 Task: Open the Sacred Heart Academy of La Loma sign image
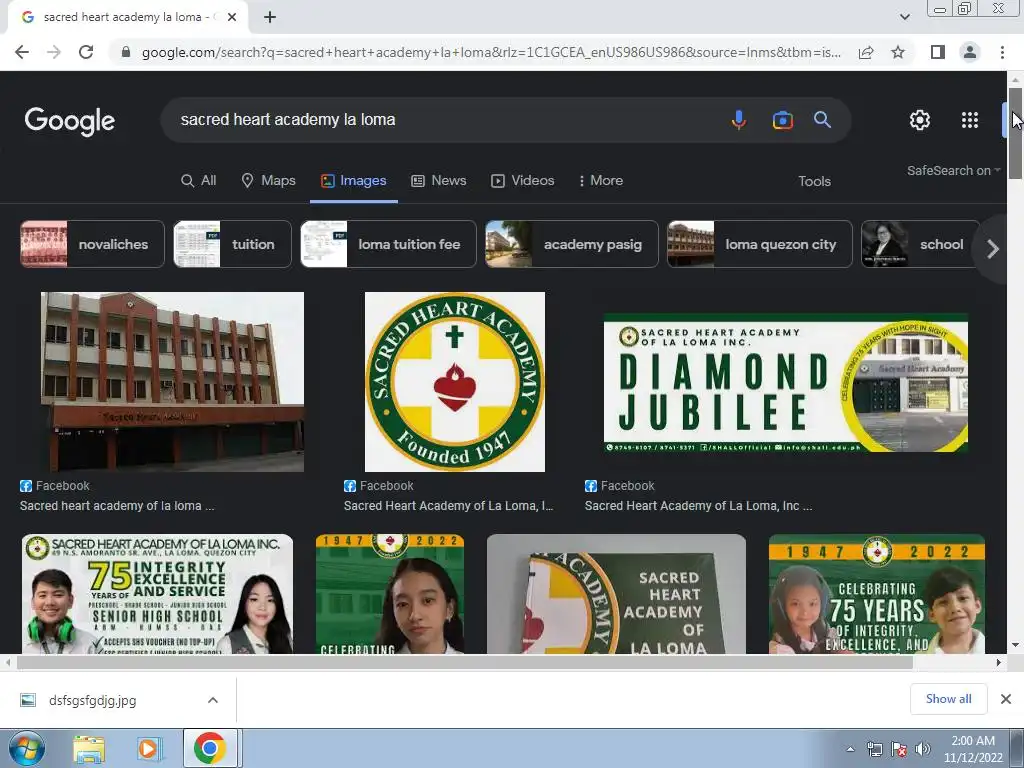[616, 594]
